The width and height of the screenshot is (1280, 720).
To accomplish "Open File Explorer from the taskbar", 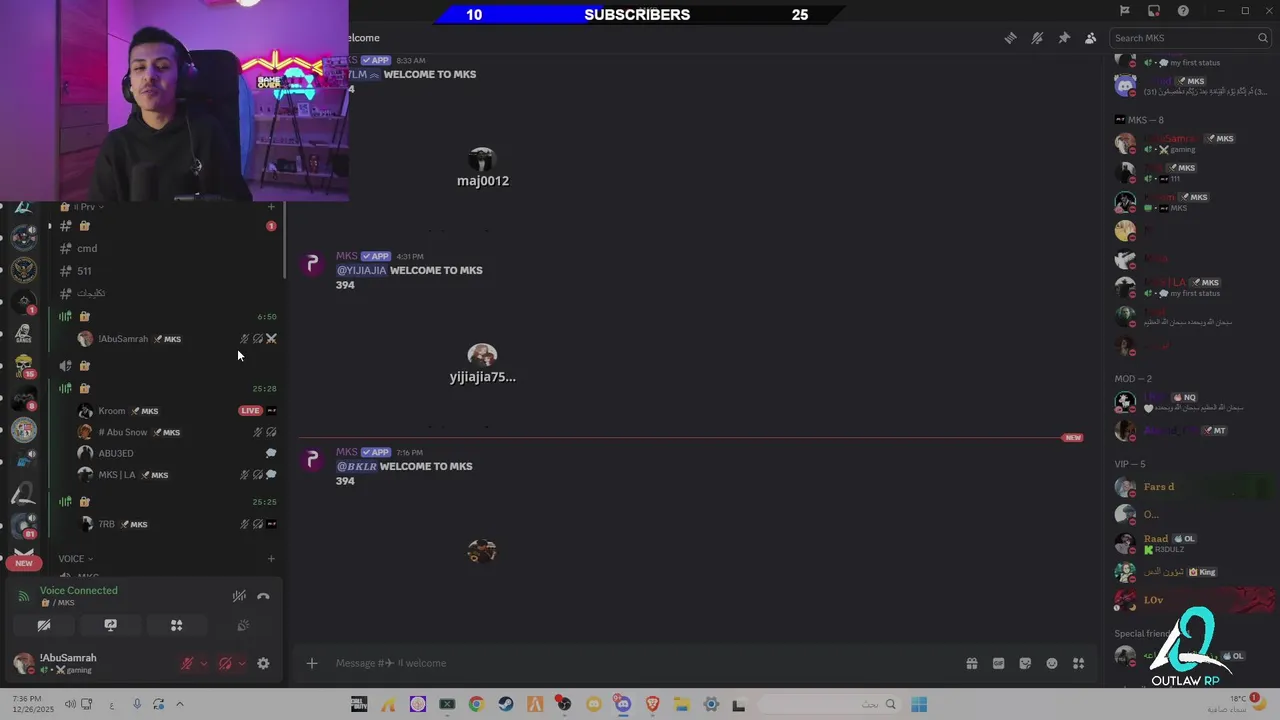I will point(682,705).
